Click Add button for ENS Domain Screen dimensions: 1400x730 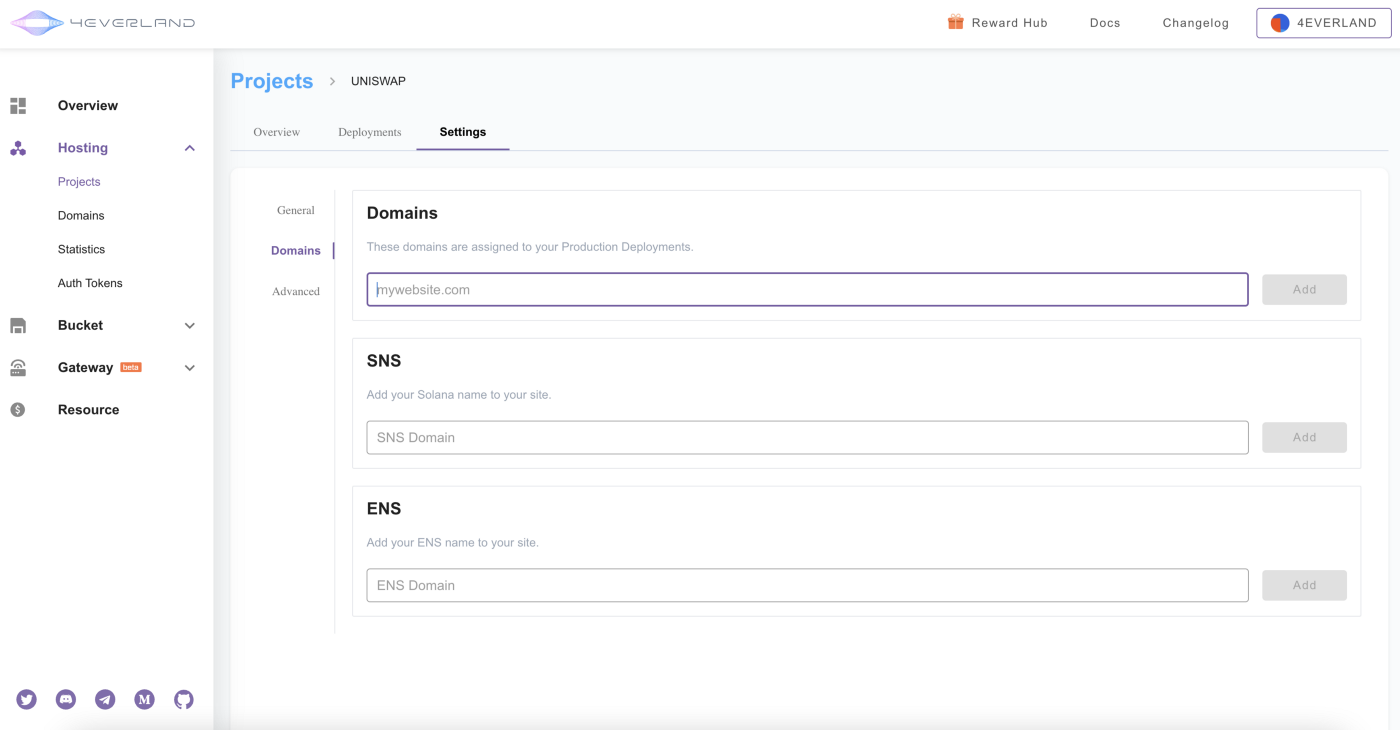[x=1304, y=585]
